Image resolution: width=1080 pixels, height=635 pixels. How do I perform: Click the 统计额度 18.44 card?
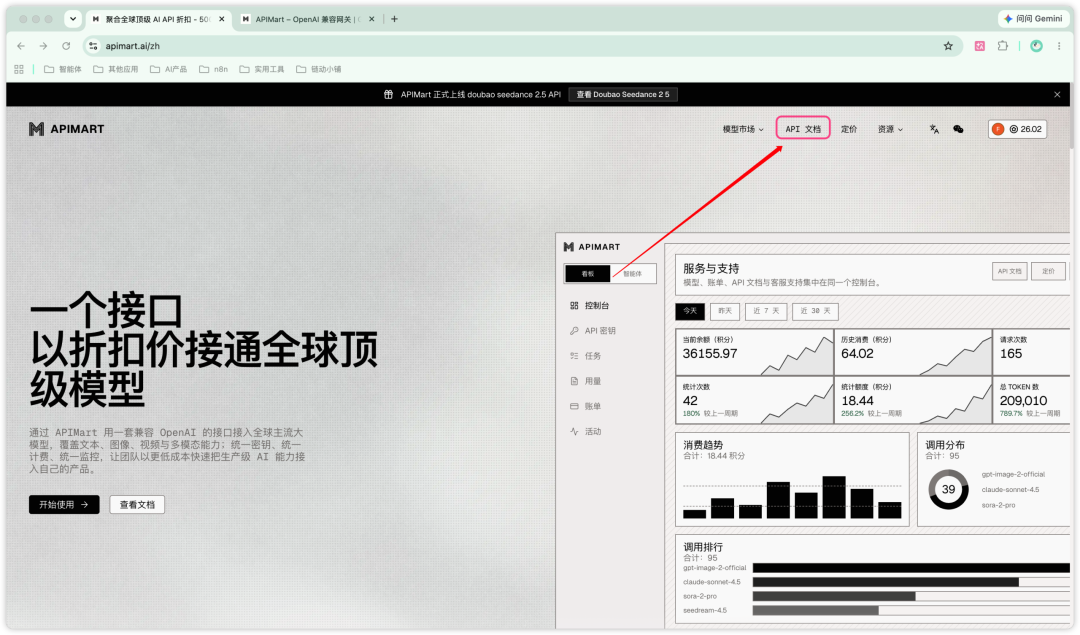click(913, 399)
